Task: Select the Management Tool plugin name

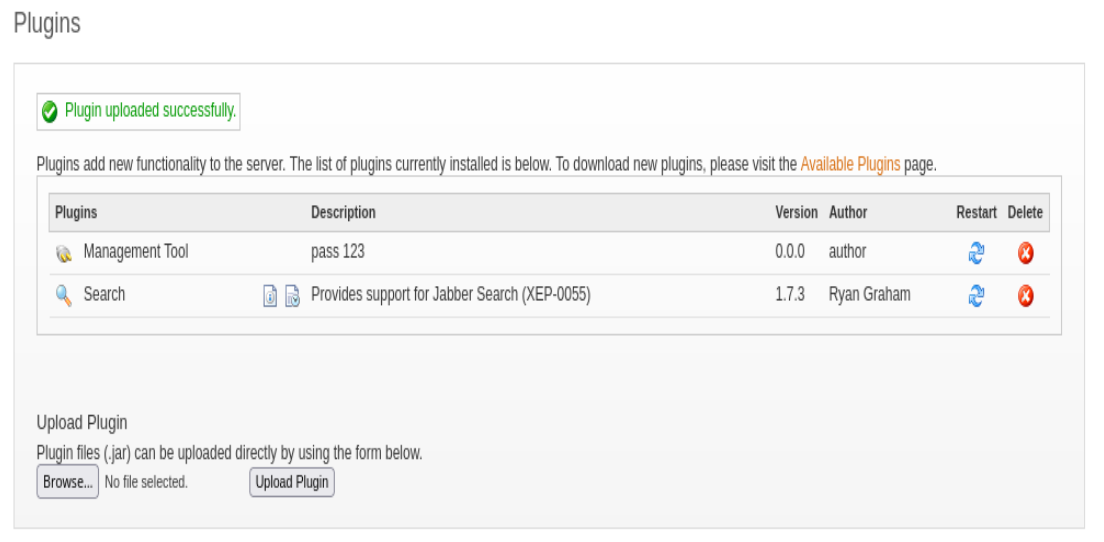Action: [136, 252]
